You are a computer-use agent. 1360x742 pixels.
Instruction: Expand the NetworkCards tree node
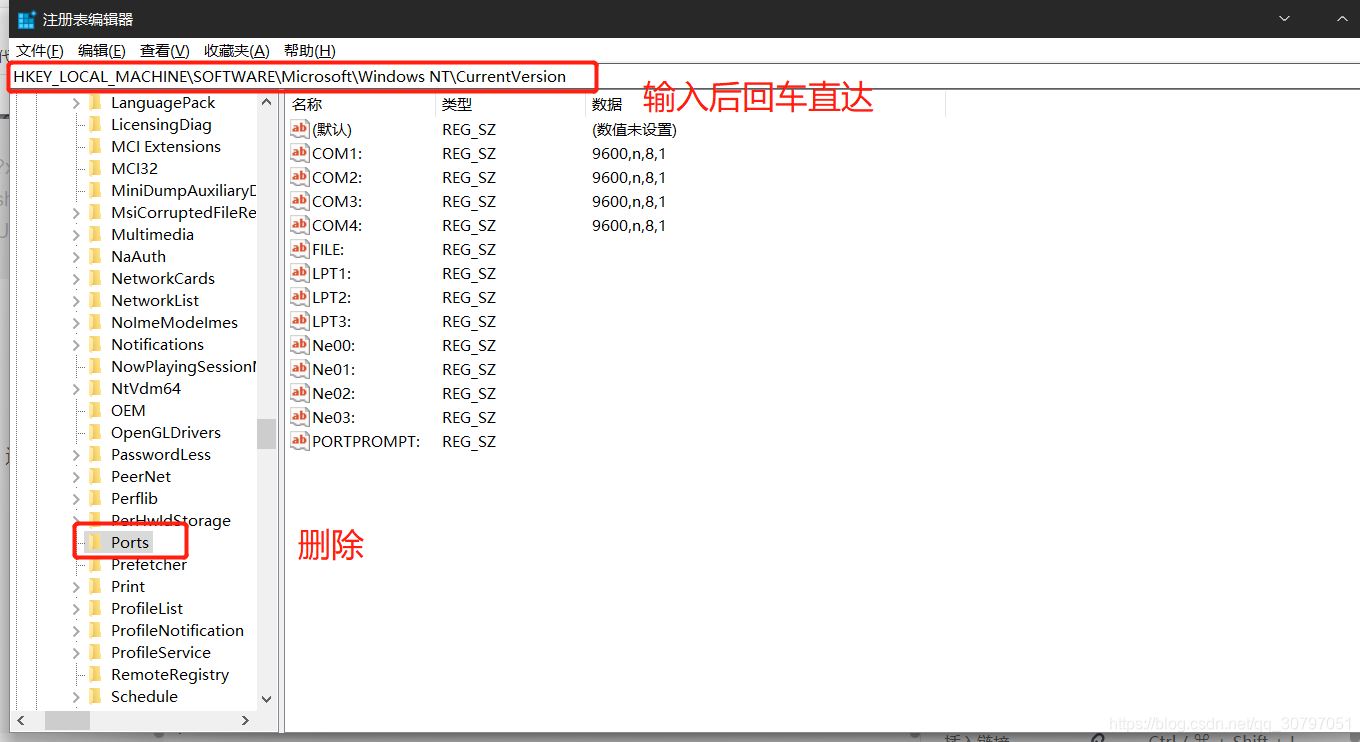pyautogui.click(x=76, y=279)
